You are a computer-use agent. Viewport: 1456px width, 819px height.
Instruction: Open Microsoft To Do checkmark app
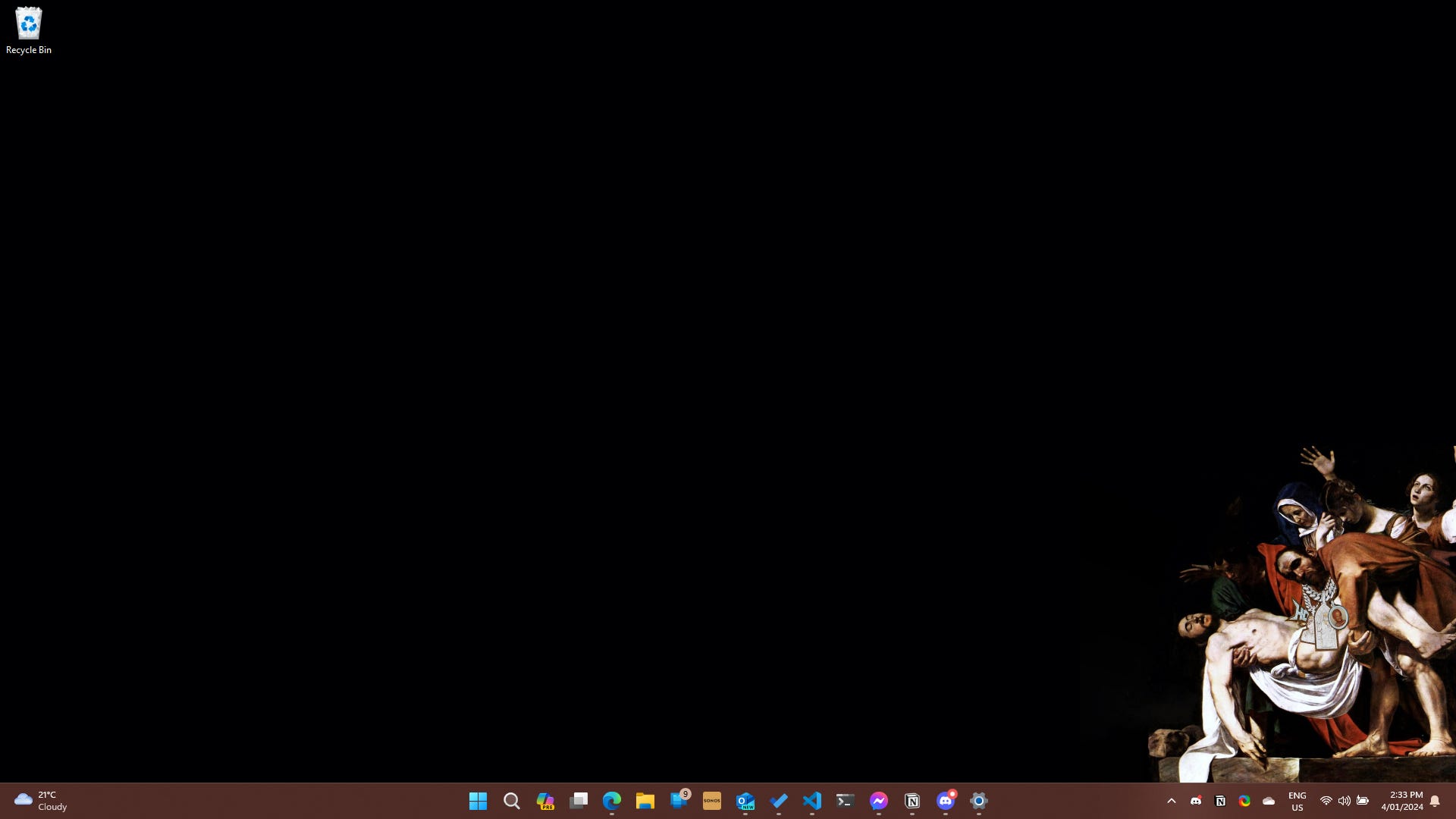[x=779, y=801]
